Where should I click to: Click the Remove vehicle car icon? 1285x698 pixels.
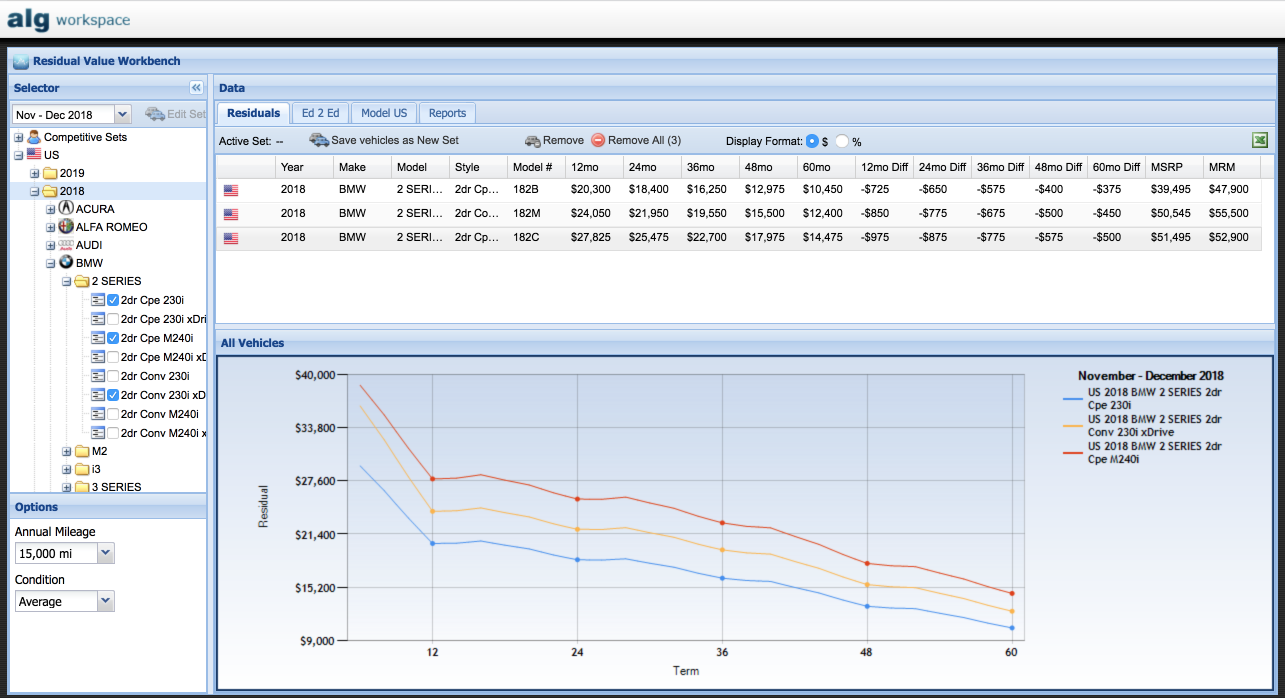(533, 141)
